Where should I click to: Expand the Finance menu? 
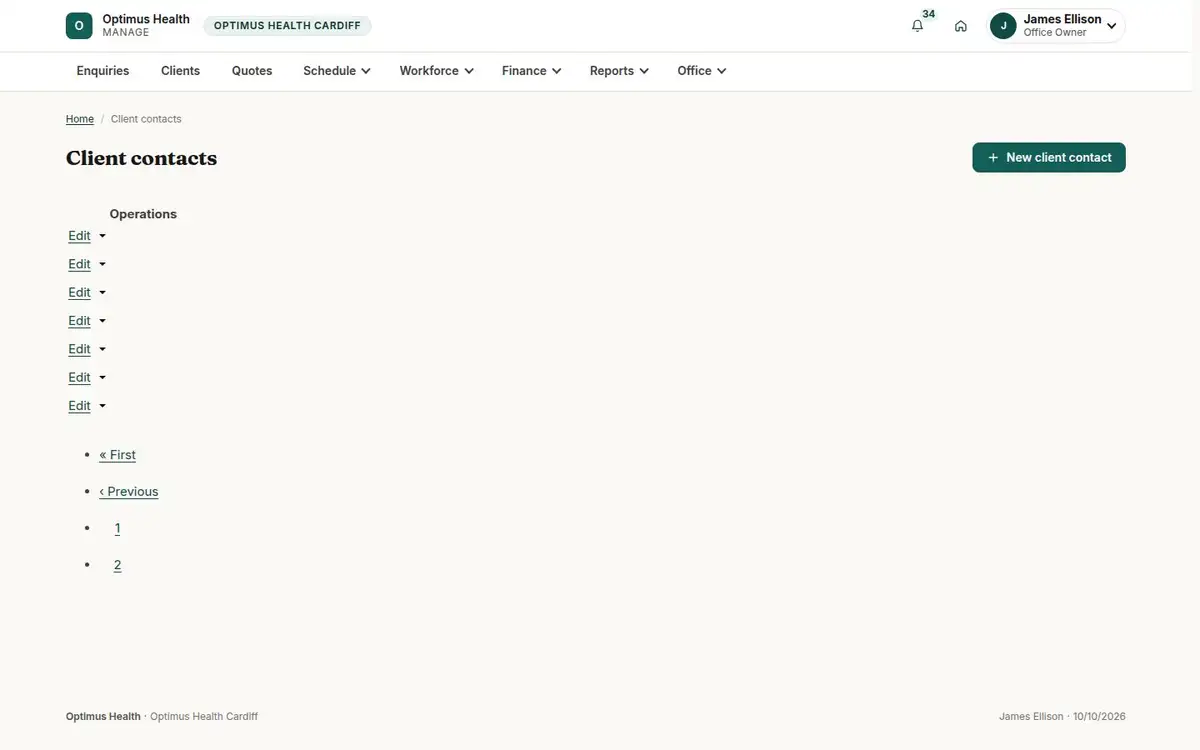click(532, 71)
